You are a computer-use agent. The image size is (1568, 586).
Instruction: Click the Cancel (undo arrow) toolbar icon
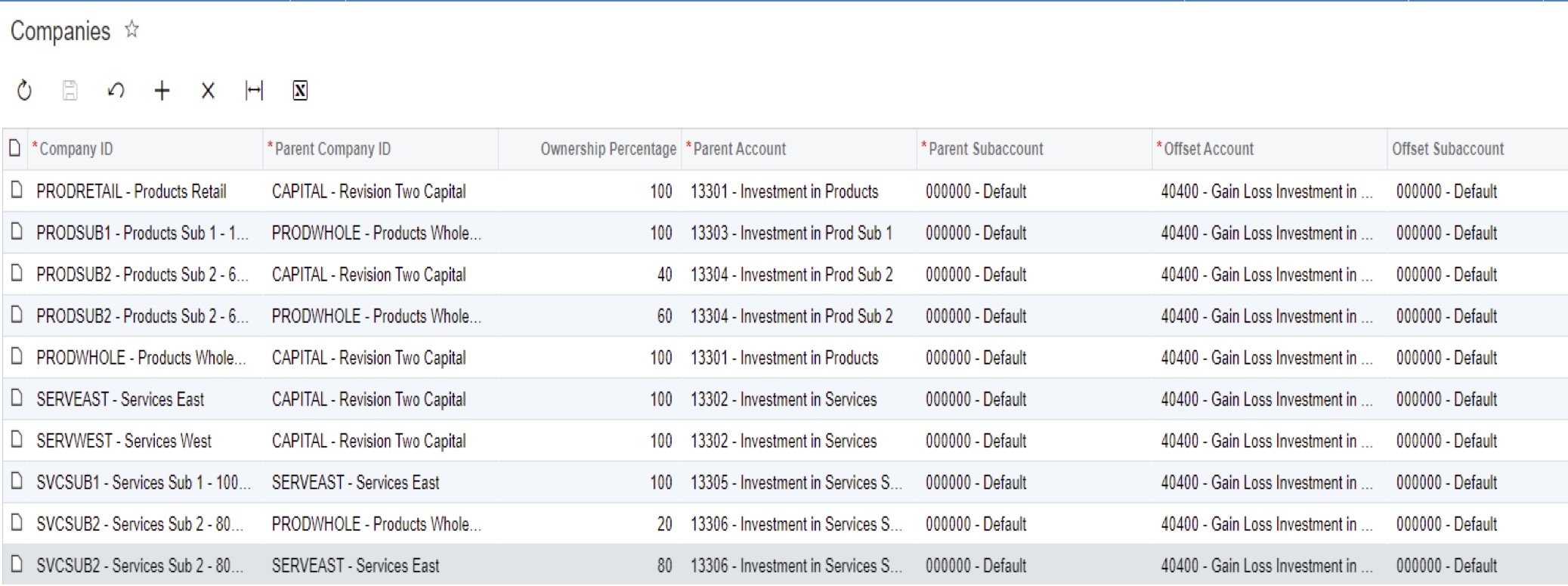(x=116, y=91)
